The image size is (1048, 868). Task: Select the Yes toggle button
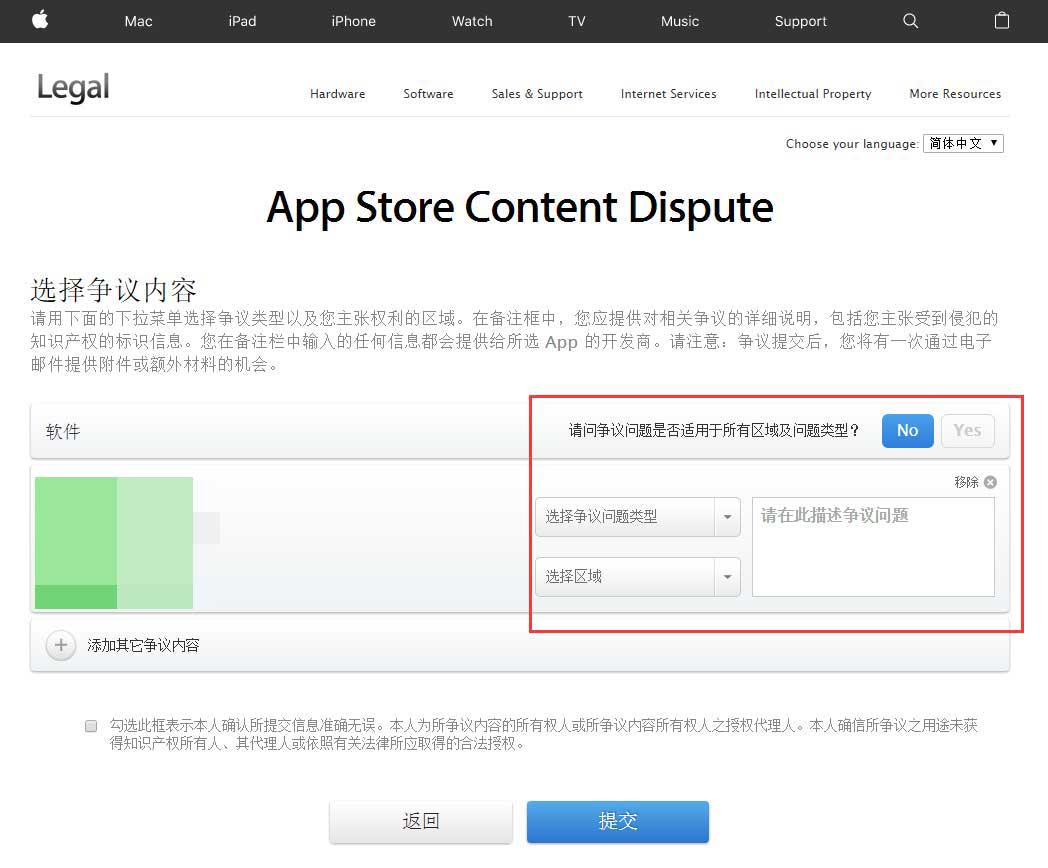coord(967,430)
